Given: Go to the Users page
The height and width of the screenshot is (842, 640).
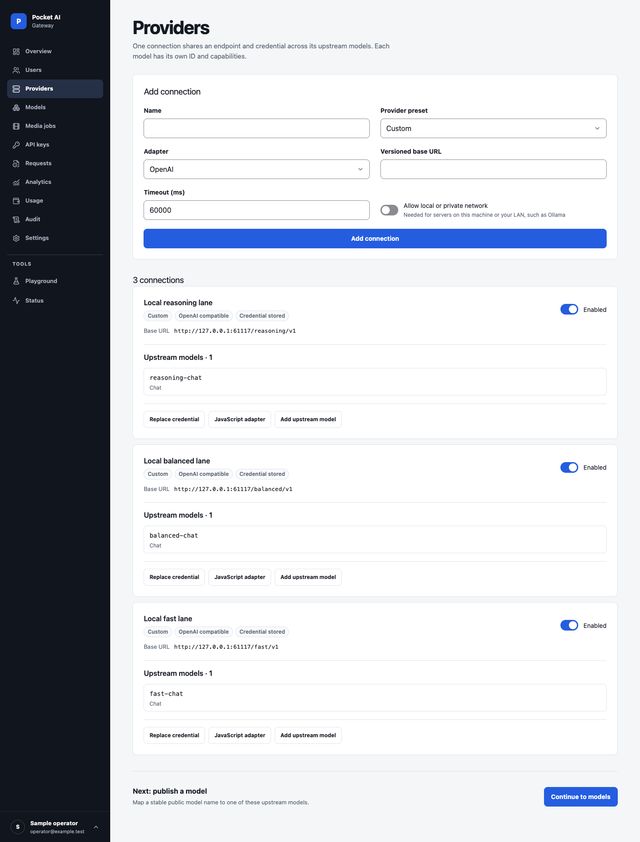Looking at the screenshot, I should coord(55,70).
